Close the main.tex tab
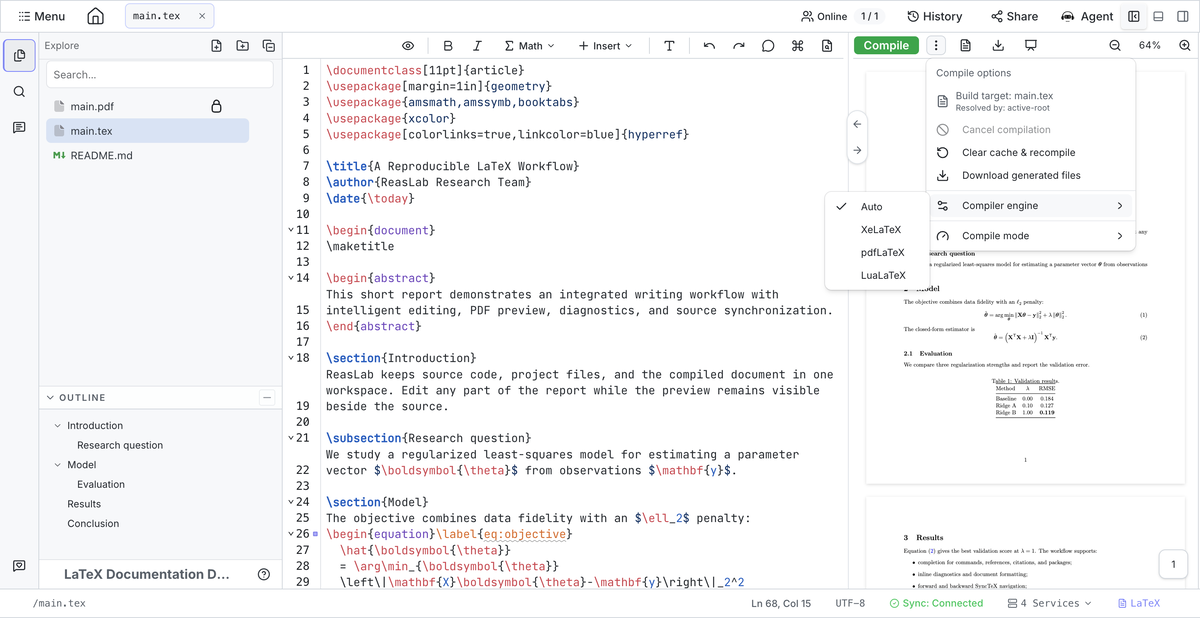The width and height of the screenshot is (1200, 618). tap(202, 16)
